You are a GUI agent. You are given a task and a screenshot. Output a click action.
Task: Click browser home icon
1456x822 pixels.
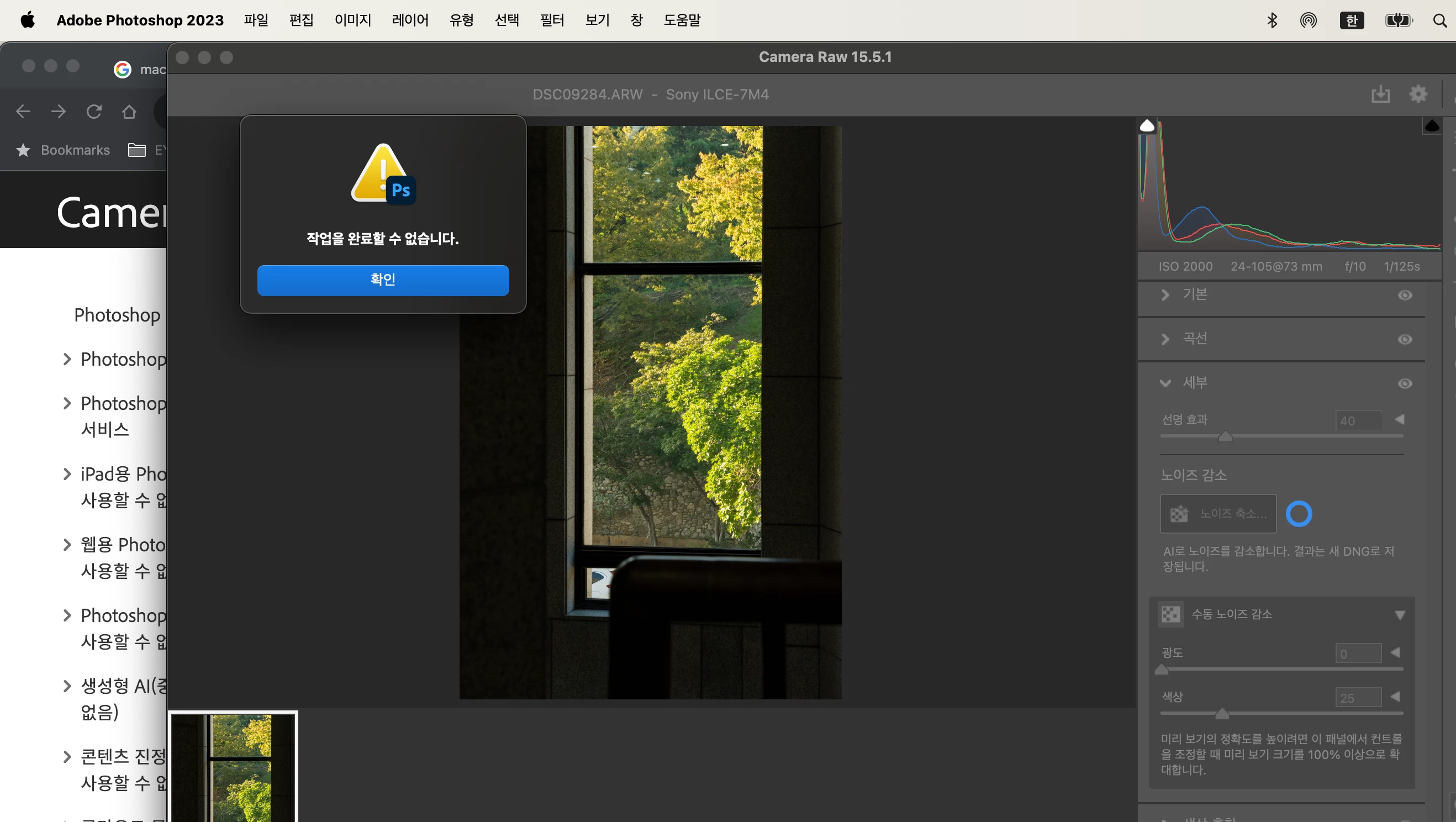pos(129,112)
